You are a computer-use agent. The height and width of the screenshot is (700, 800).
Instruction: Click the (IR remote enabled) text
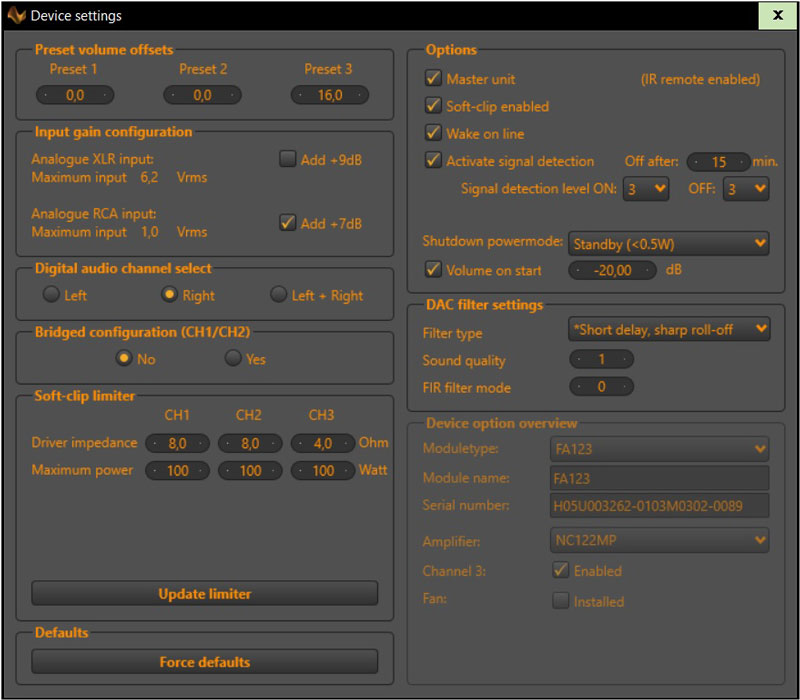pyautogui.click(x=700, y=79)
